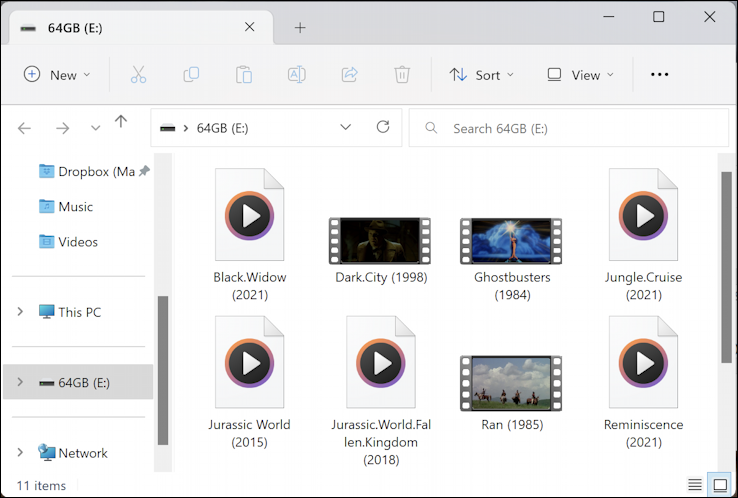Click the drive icon in address bar
This screenshot has width=738, height=498.
(x=168, y=128)
